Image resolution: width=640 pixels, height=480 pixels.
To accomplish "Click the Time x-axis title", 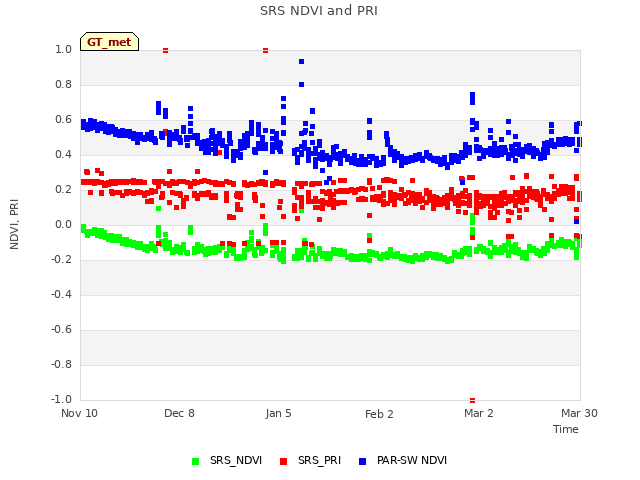I will pos(566,429).
